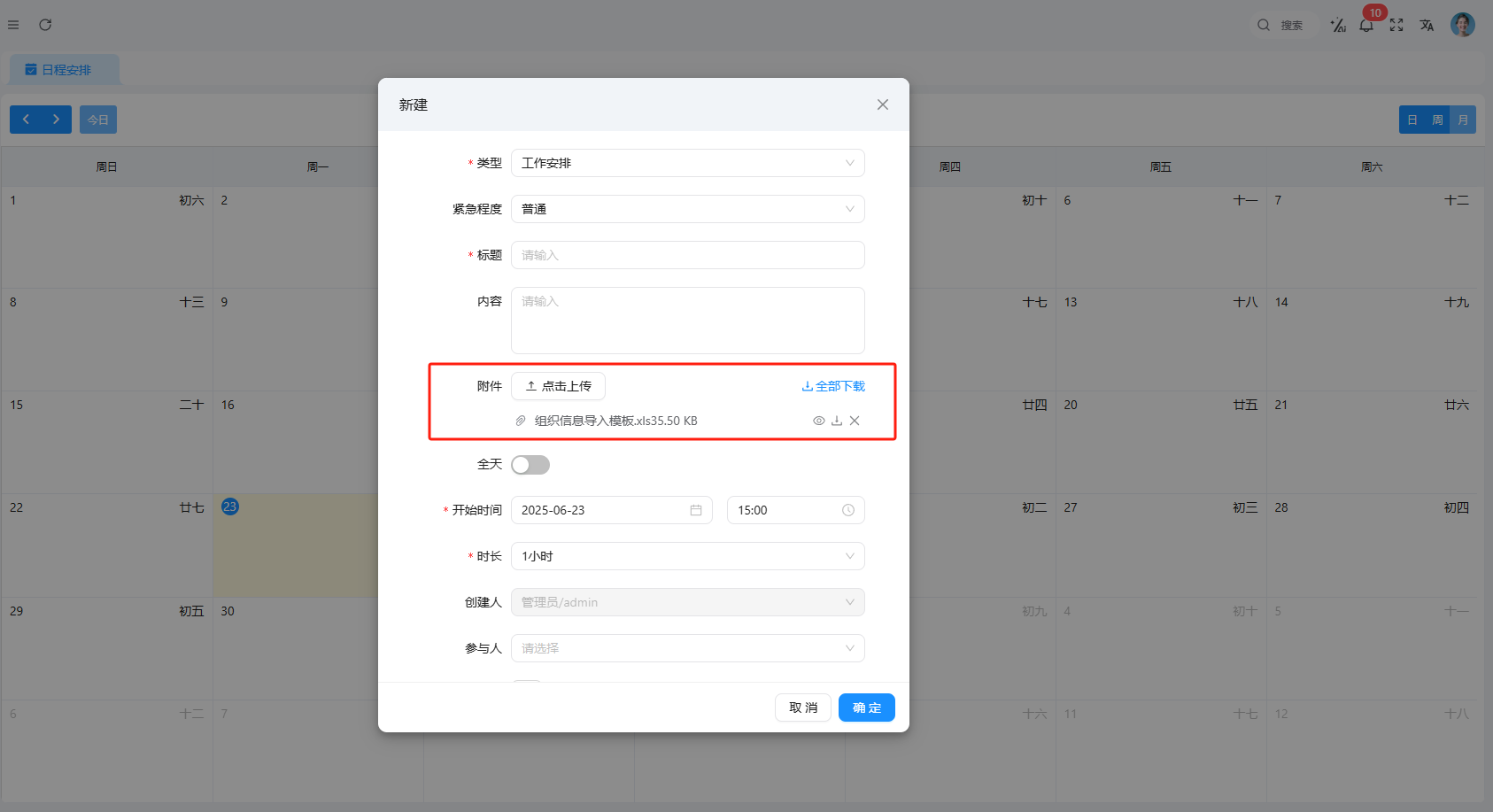Open notifications bell with badge 10
Viewport: 1493px width, 812px height.
point(1366,25)
